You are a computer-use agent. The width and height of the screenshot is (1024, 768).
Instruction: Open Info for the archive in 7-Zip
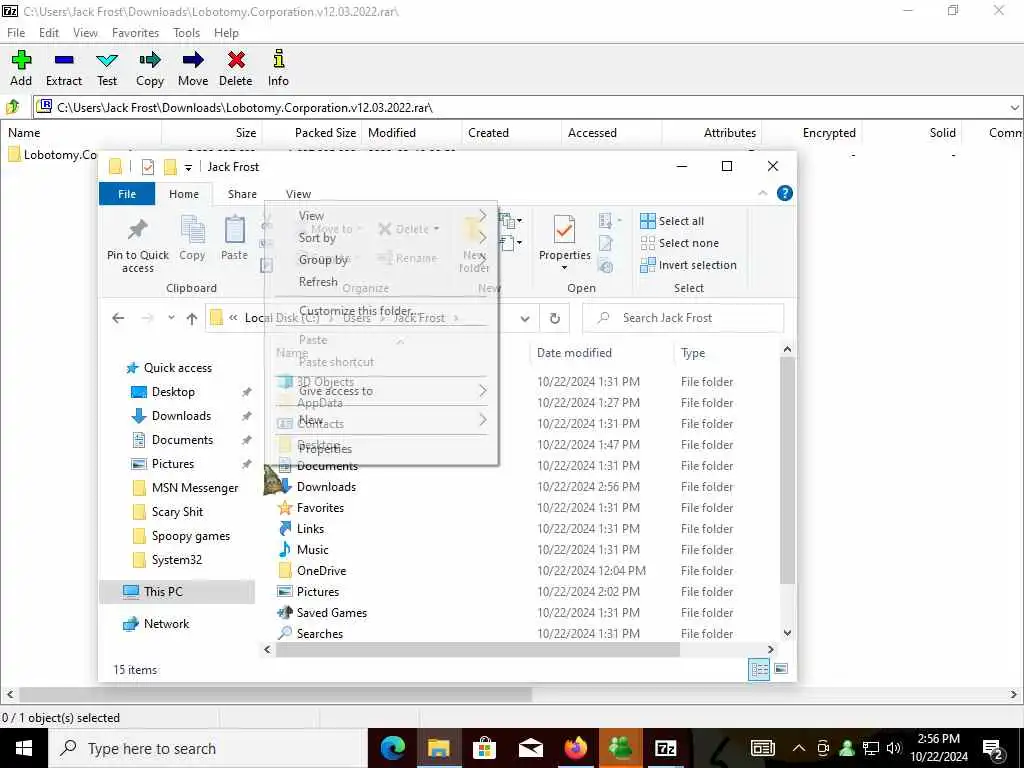(278, 68)
